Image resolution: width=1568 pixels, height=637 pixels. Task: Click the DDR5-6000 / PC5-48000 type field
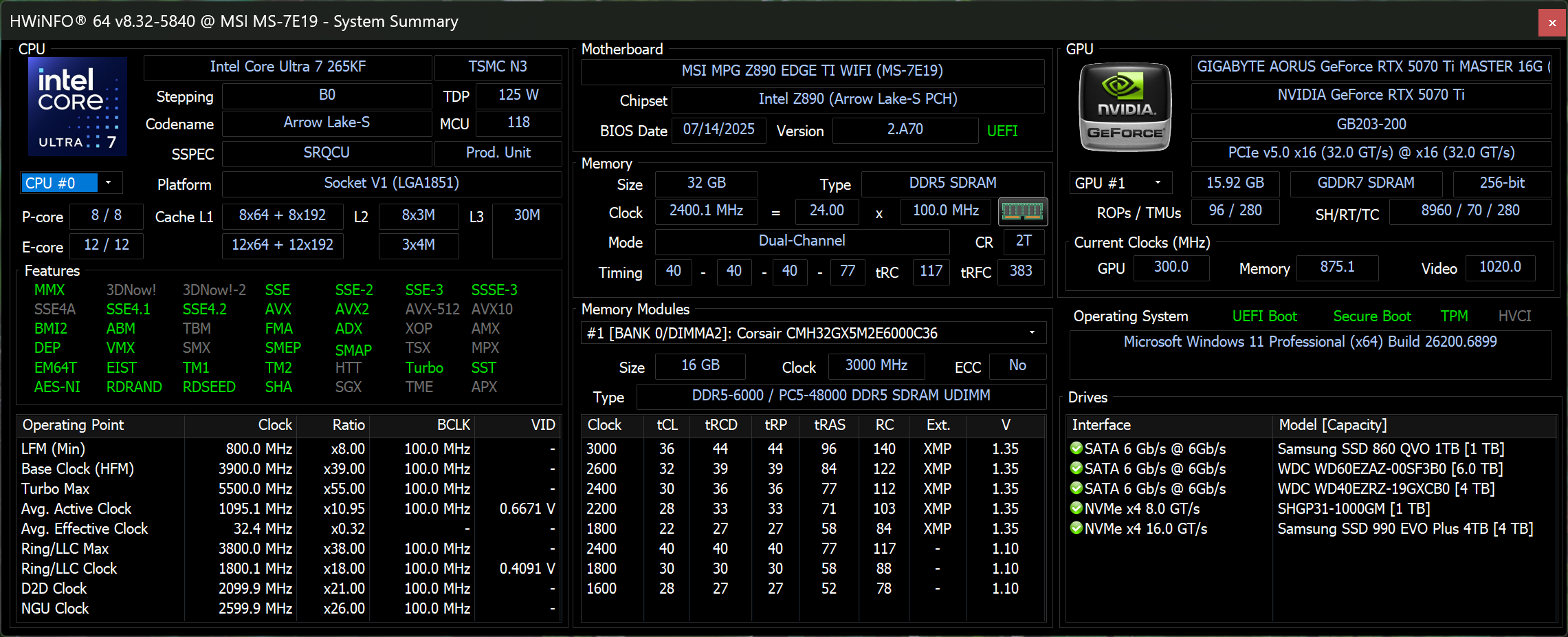coord(841,396)
